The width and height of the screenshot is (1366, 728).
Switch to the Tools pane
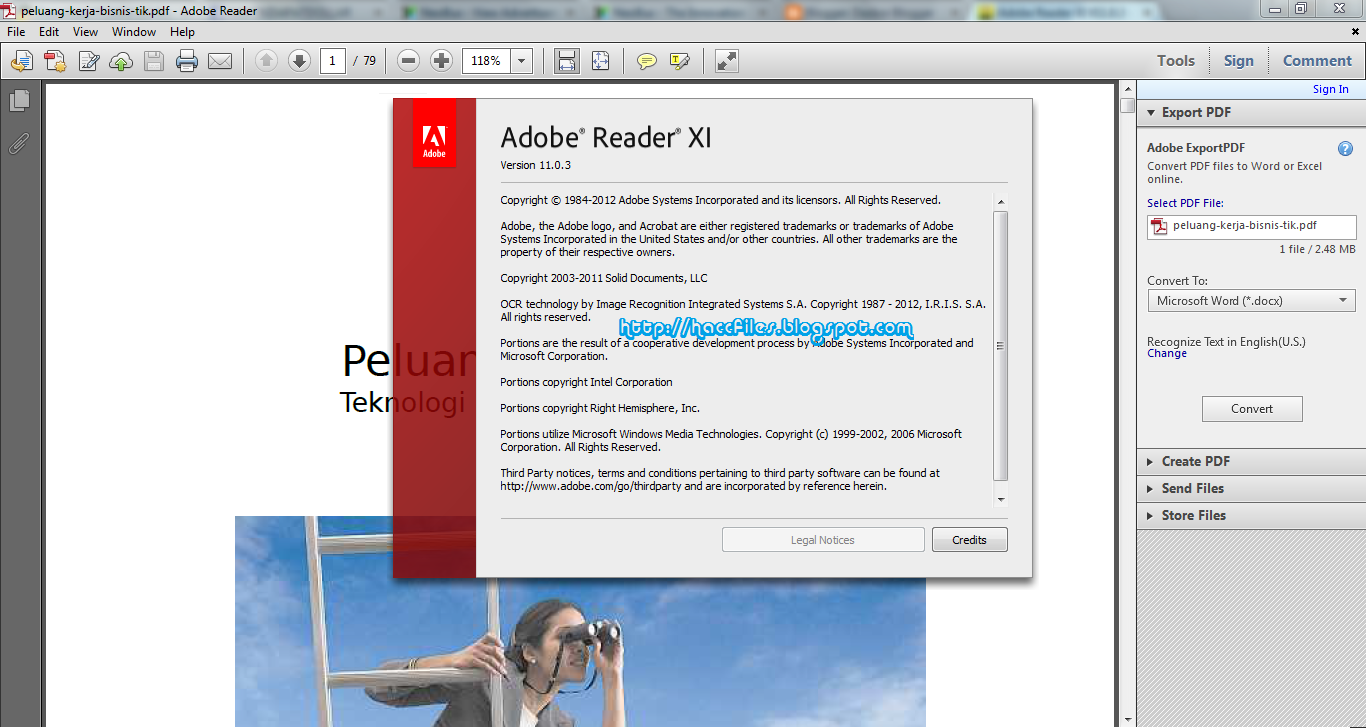[x=1176, y=61]
